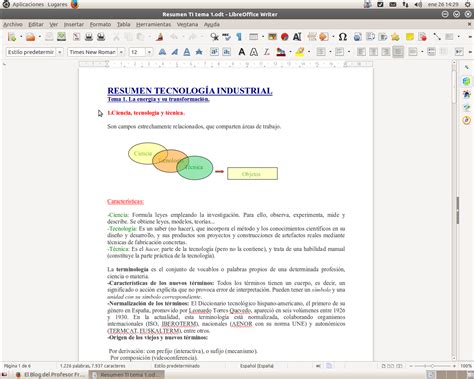Screen dimensions: 474x379
Task: Click the New document icon
Action: pos(12,37)
